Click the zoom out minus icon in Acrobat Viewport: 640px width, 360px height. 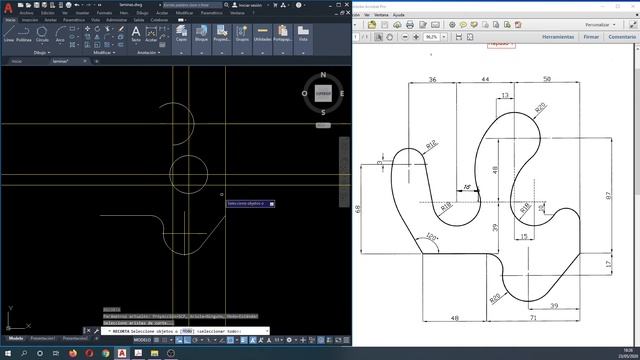[405, 37]
